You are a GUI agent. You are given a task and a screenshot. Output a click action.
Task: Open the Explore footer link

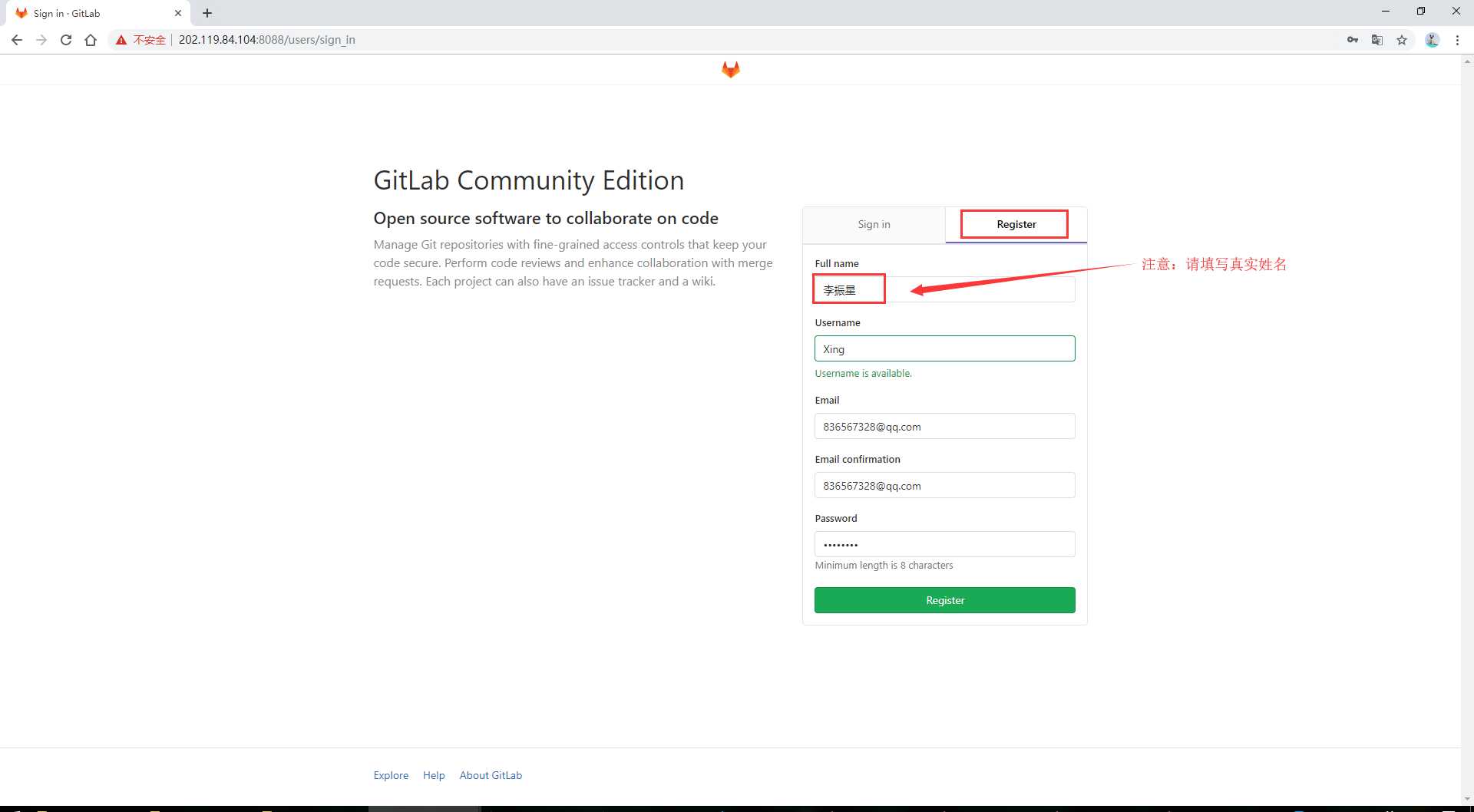point(391,775)
